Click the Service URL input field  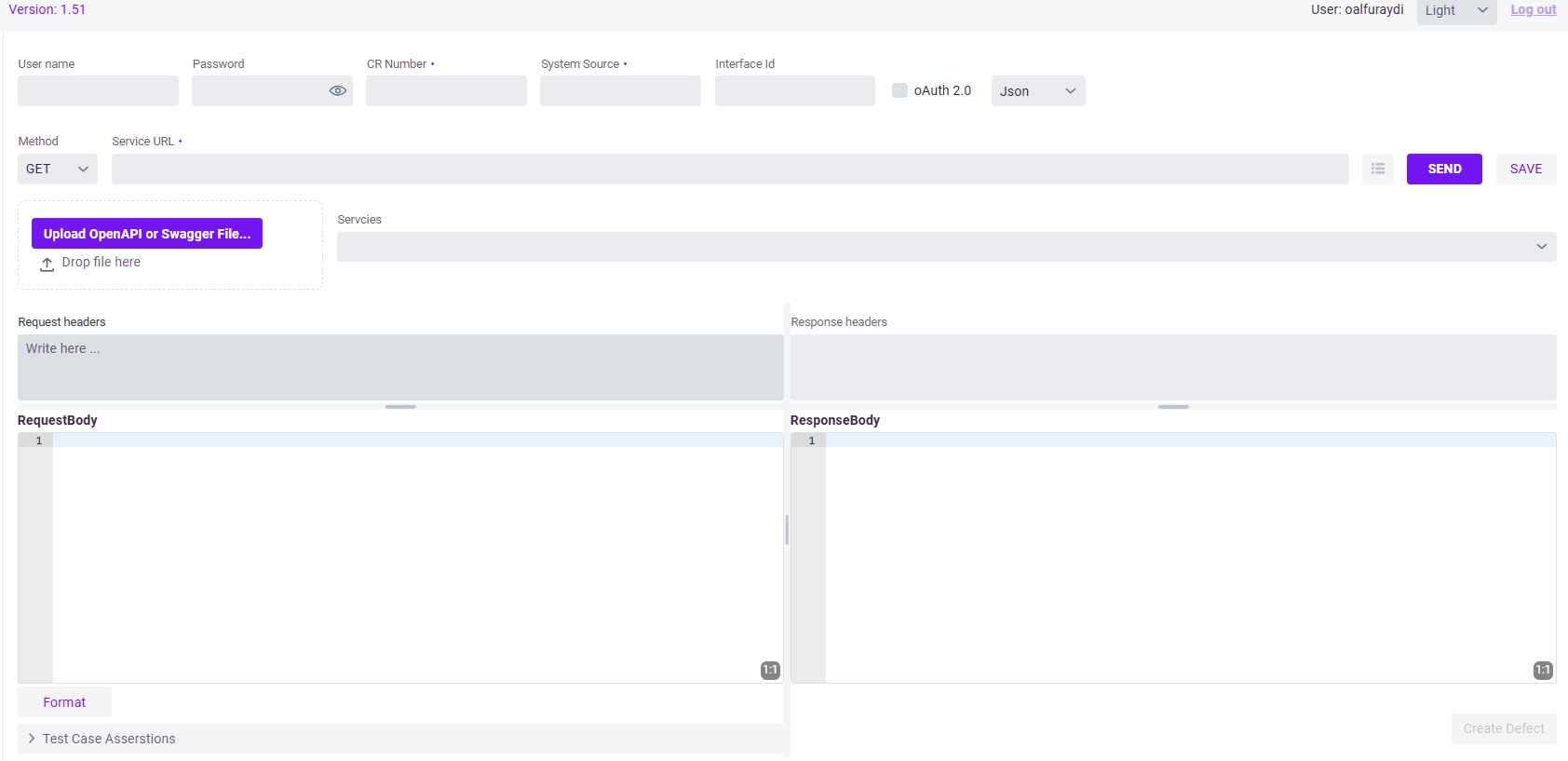[x=729, y=170]
